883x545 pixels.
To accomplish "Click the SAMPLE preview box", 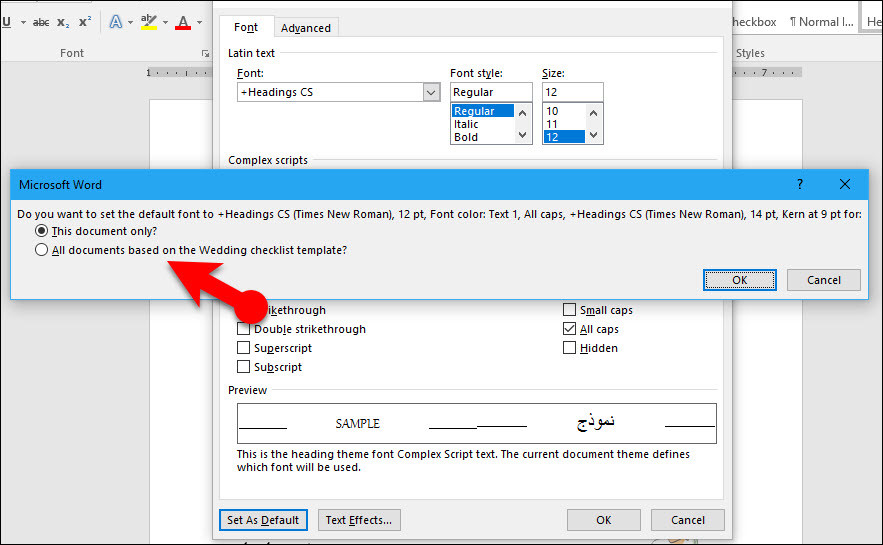I will point(477,423).
